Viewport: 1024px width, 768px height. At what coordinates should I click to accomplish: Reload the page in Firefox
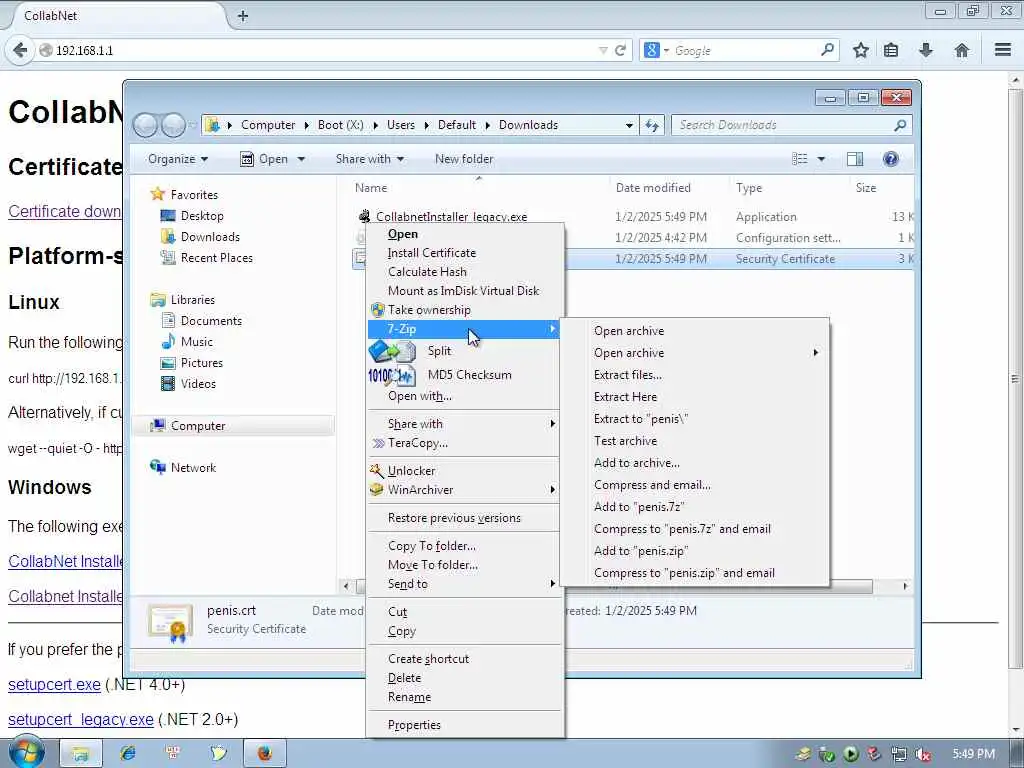point(620,50)
